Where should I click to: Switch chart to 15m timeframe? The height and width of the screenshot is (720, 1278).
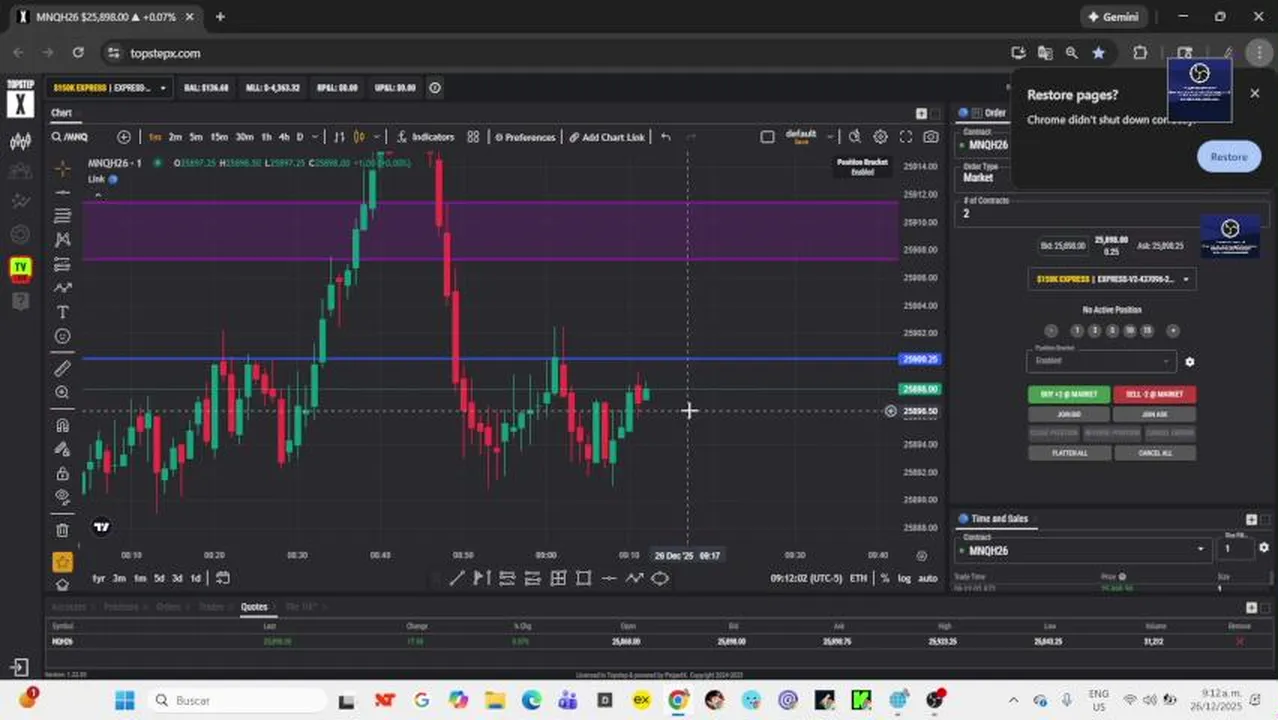[219, 137]
